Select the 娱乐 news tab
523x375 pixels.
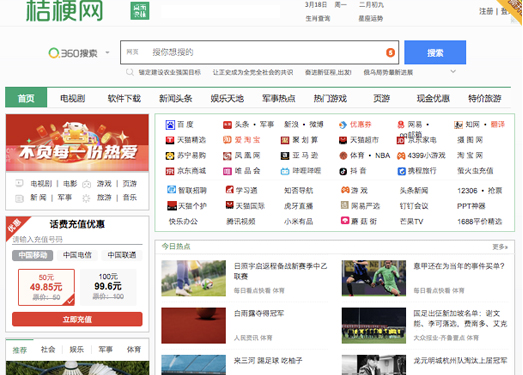pyautogui.click(x=76, y=349)
